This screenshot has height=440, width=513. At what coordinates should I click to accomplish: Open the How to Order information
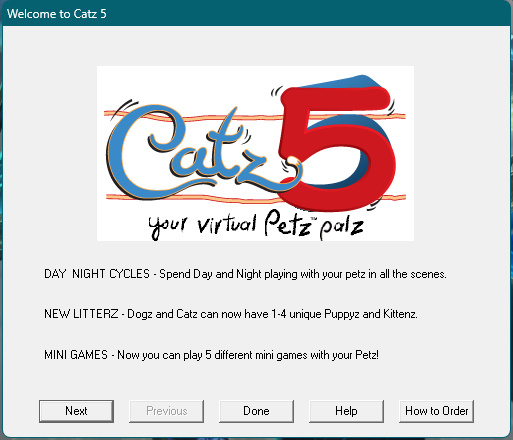(x=436, y=411)
